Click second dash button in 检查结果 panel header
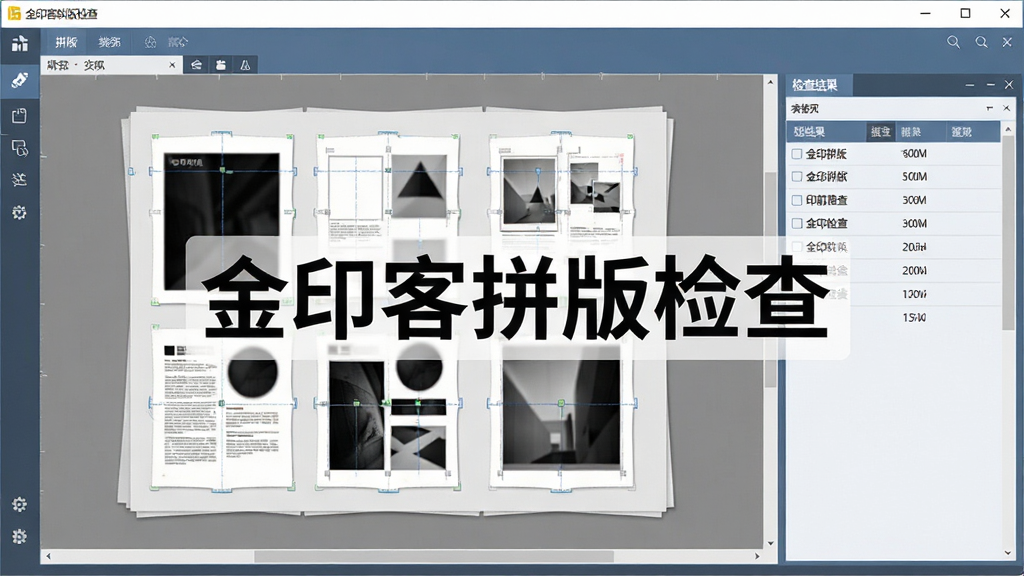This screenshot has height=576, width=1024. pos(990,85)
